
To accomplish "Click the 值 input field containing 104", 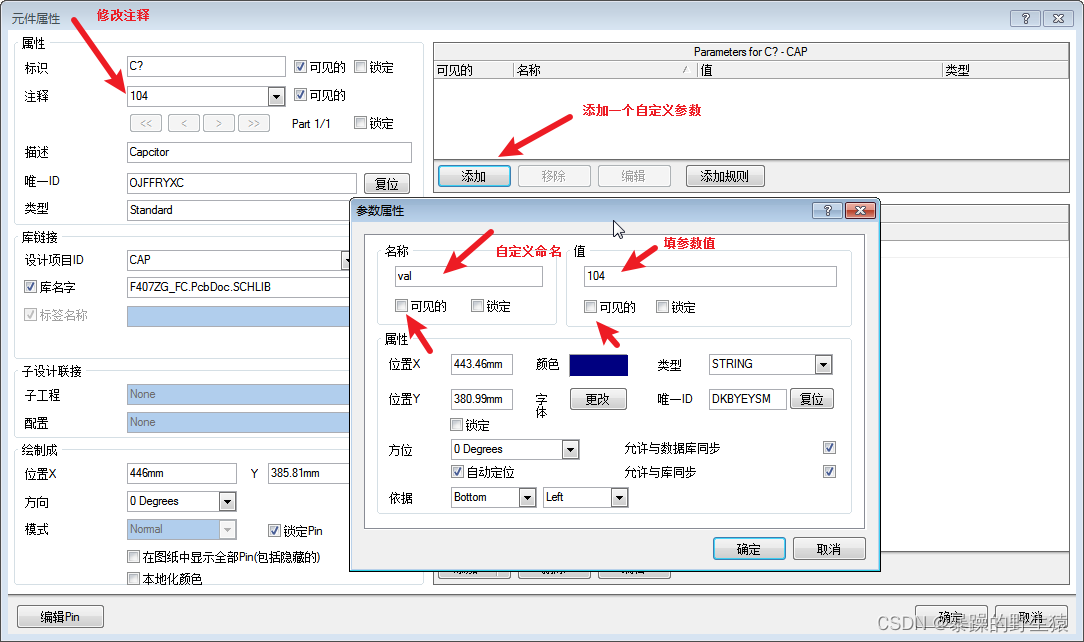I will [709, 277].
